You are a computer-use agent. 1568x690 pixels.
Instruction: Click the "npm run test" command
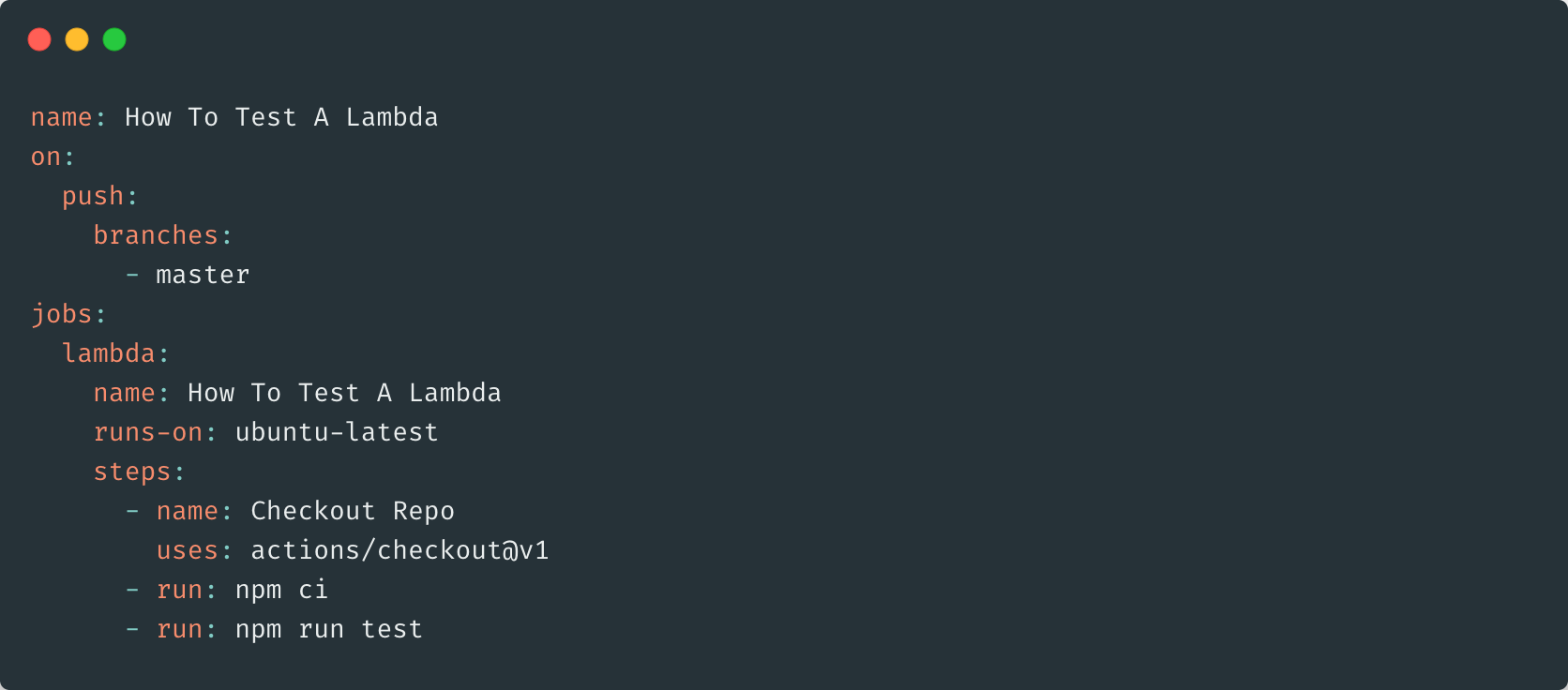coord(328,629)
